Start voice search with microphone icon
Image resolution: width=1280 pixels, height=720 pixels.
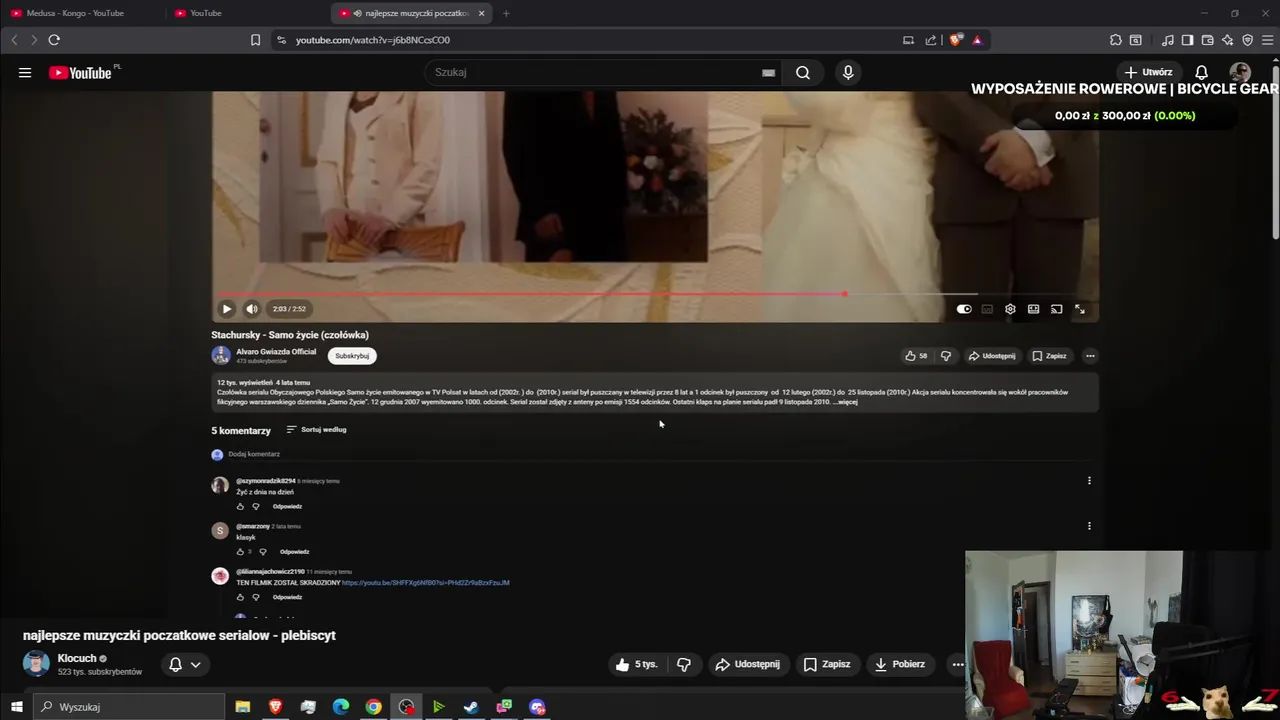848,72
